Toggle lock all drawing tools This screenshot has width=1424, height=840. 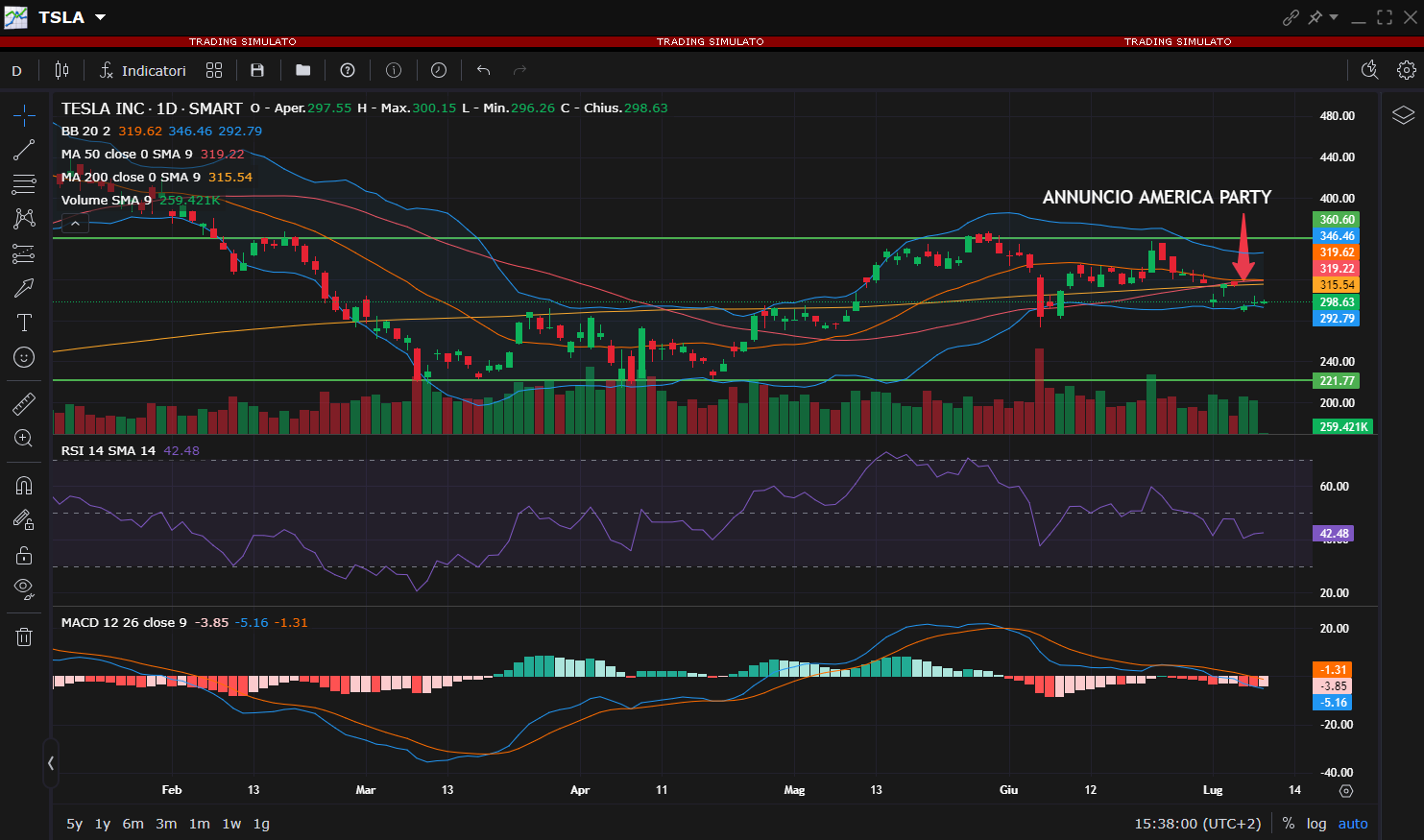click(24, 555)
